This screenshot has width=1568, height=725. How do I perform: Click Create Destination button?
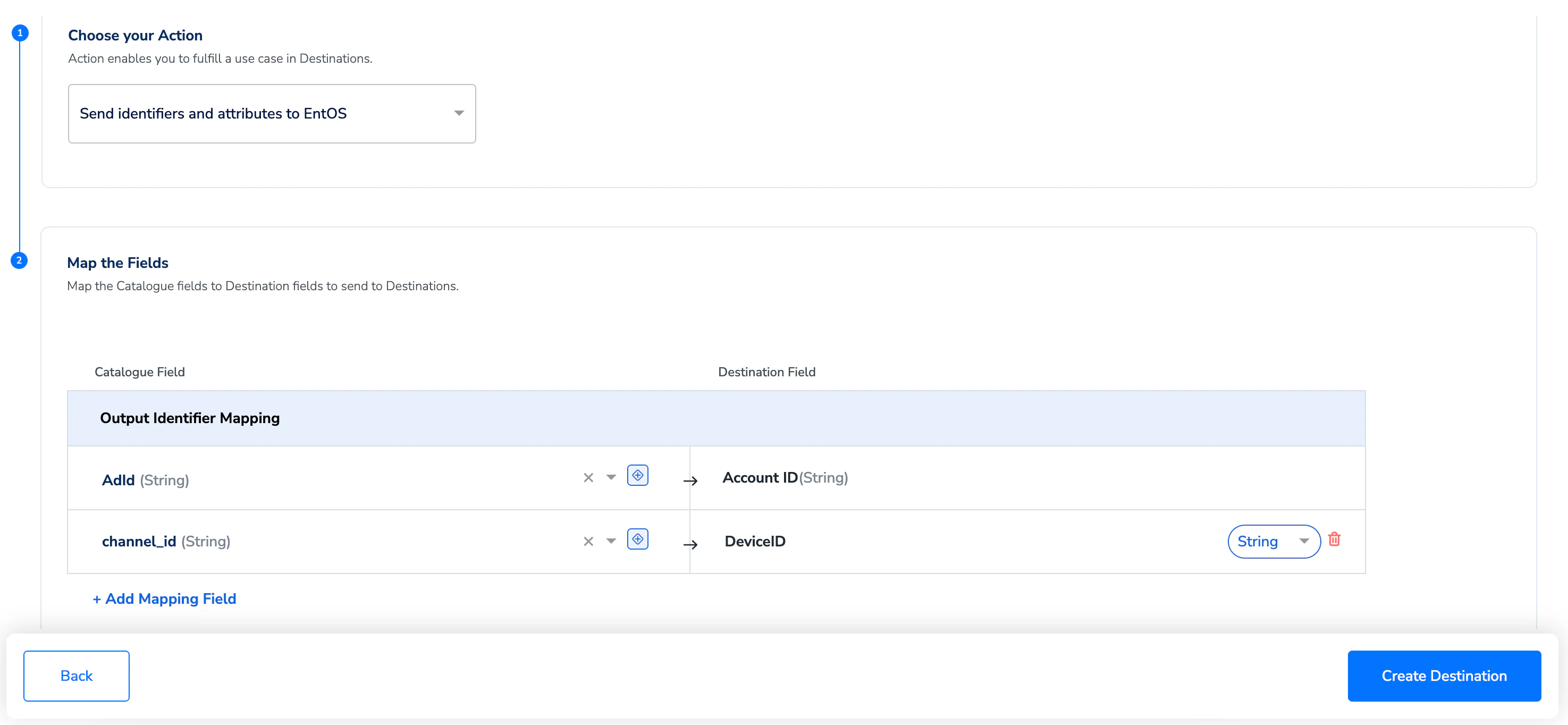(x=1443, y=676)
